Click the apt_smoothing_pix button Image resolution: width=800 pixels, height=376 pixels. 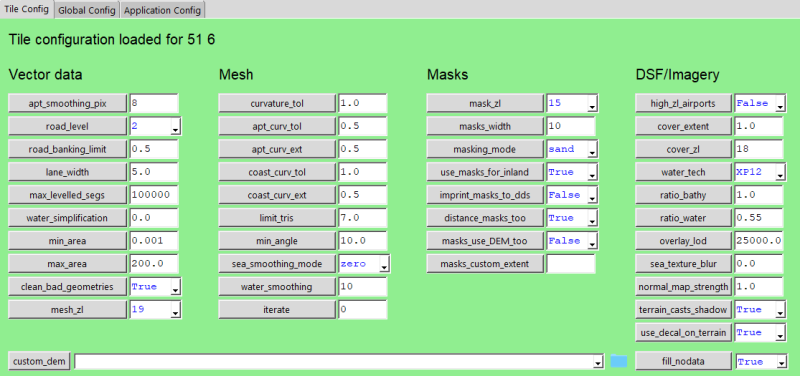67,104
